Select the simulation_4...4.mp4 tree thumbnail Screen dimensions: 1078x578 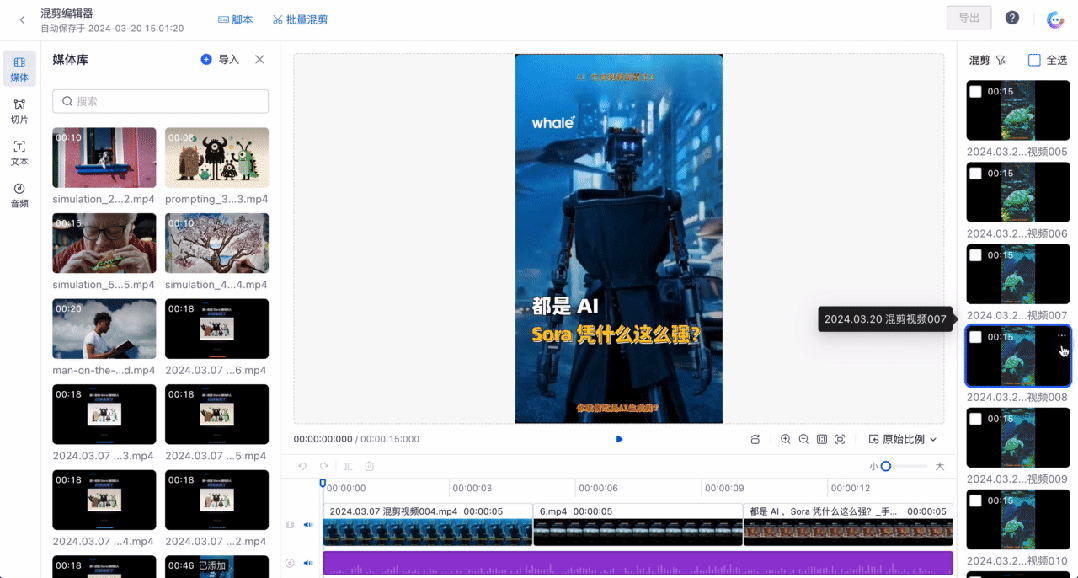point(217,243)
